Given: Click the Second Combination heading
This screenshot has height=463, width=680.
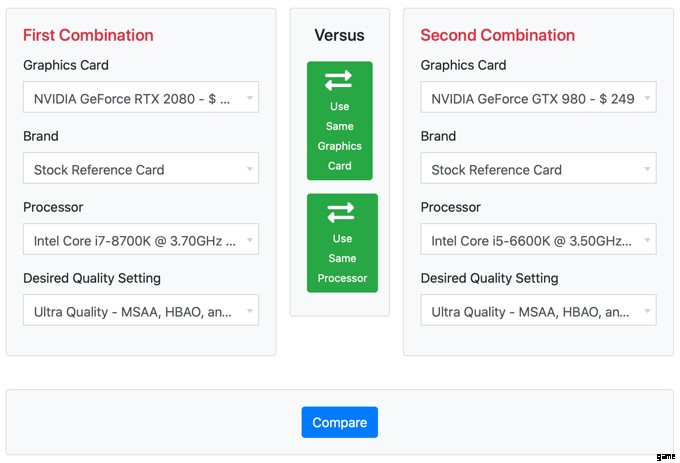Looking at the screenshot, I should 497,35.
